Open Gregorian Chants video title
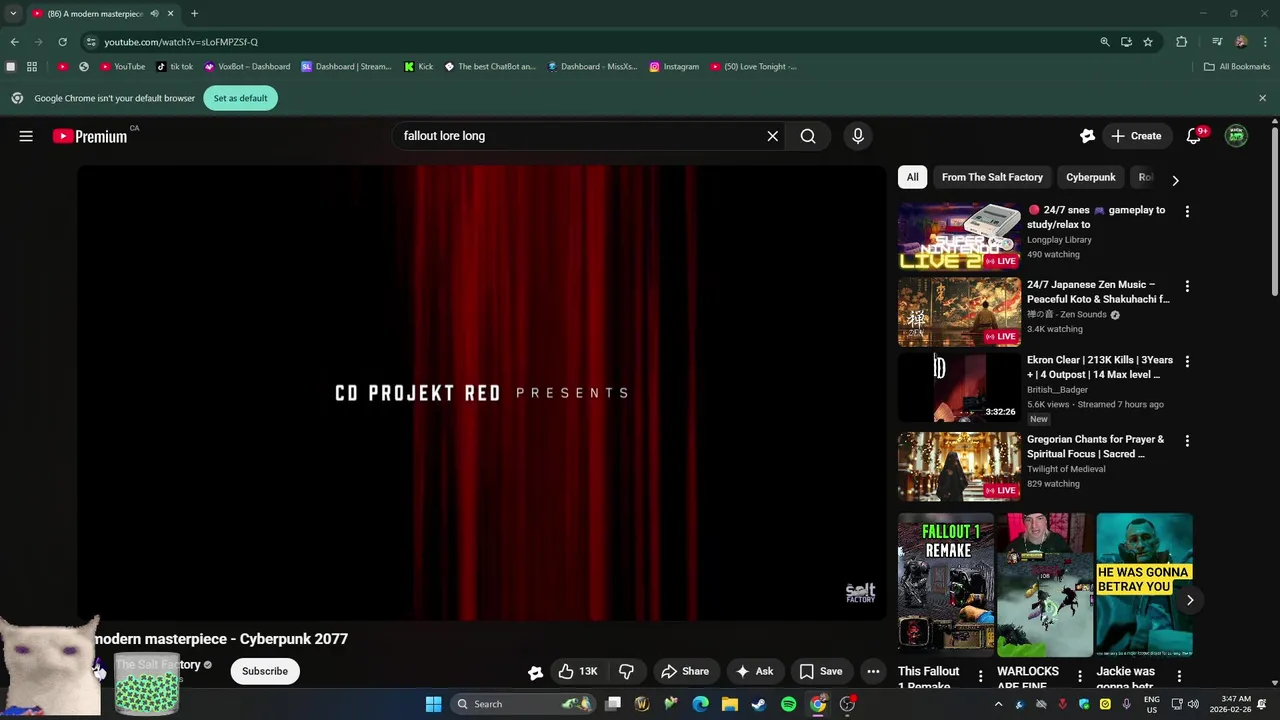The height and width of the screenshot is (720, 1280). 1095,446
